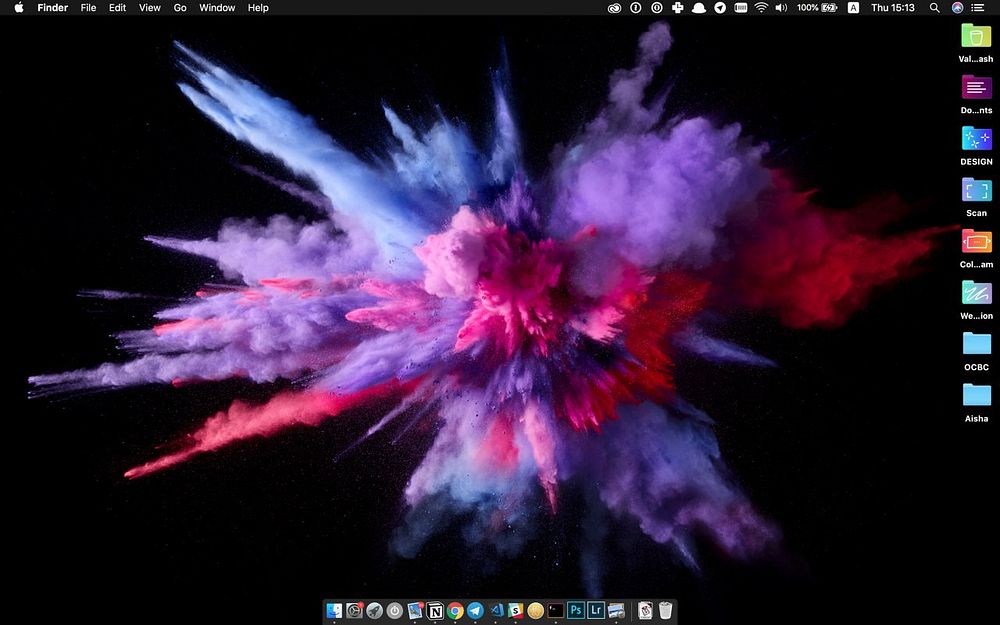Image resolution: width=1000 pixels, height=625 pixels.
Task: Select the purple Do...nts folder
Action: tap(976, 87)
